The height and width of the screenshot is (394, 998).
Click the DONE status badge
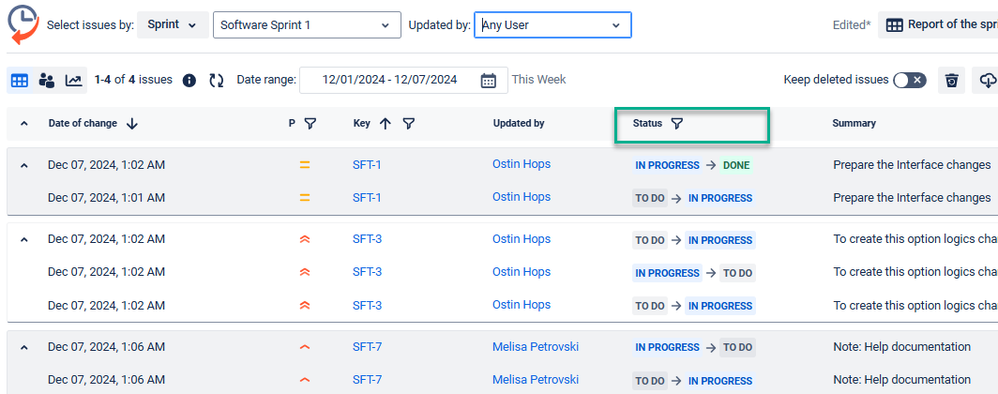pyautogui.click(x=736, y=165)
